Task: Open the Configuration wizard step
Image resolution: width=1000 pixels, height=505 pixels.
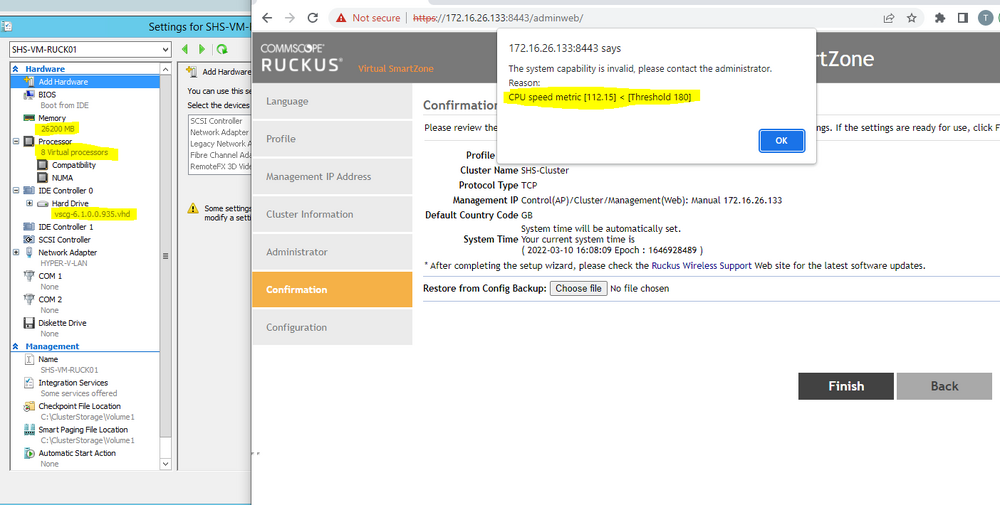Action: pyautogui.click(x=332, y=327)
